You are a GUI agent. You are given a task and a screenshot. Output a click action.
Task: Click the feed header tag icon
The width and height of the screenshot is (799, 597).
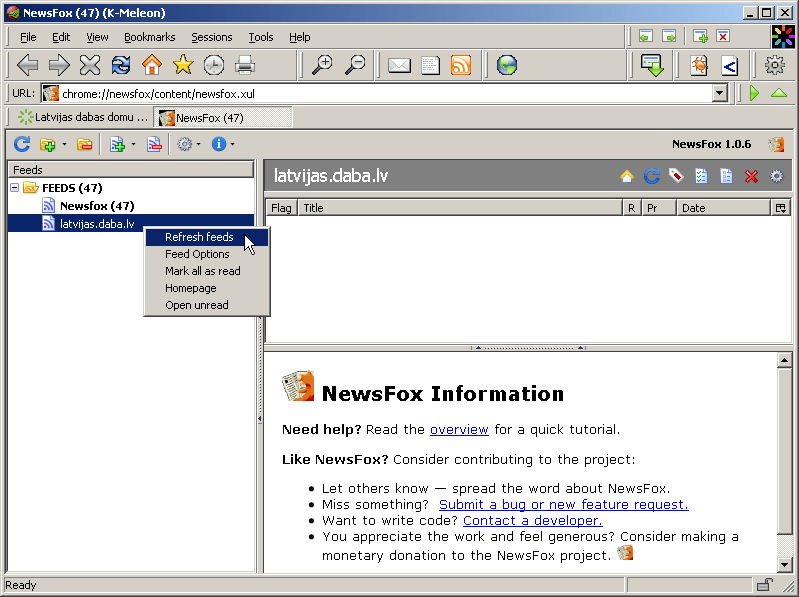tap(676, 176)
